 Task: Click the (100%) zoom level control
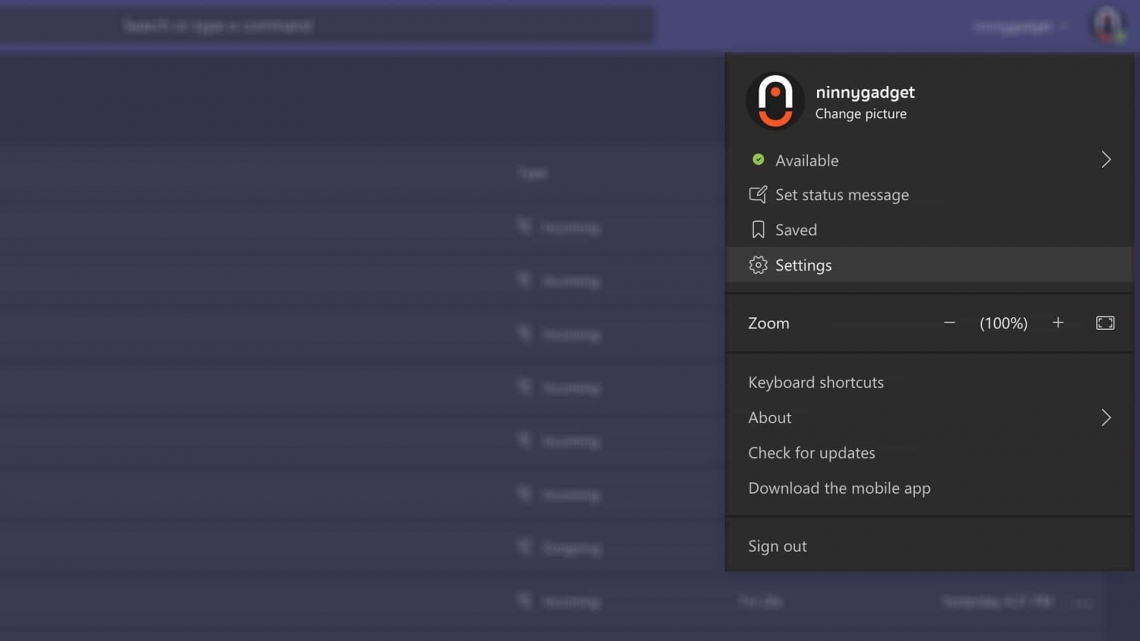[x=1003, y=322]
